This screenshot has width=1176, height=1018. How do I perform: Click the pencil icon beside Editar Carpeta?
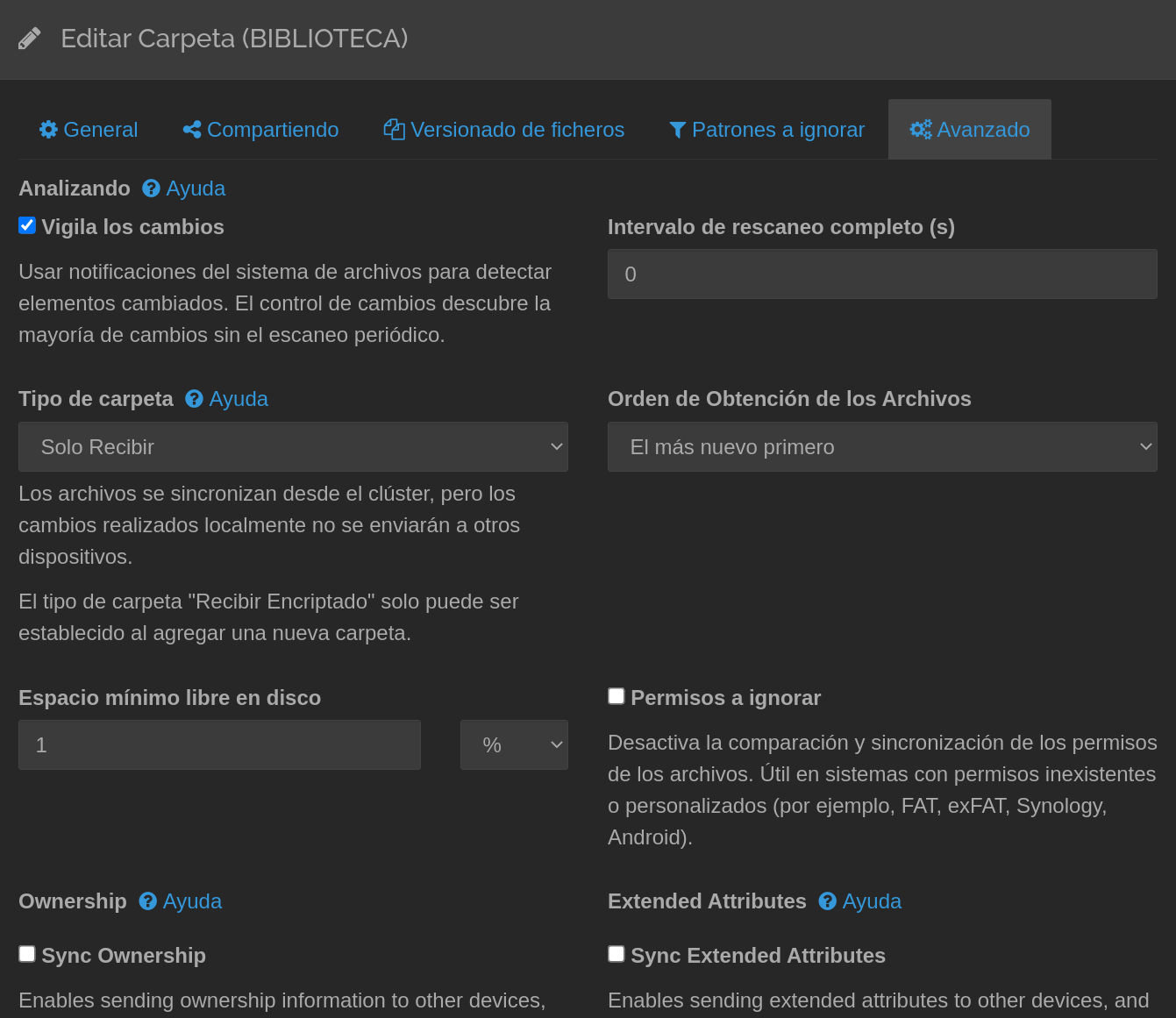[29, 39]
